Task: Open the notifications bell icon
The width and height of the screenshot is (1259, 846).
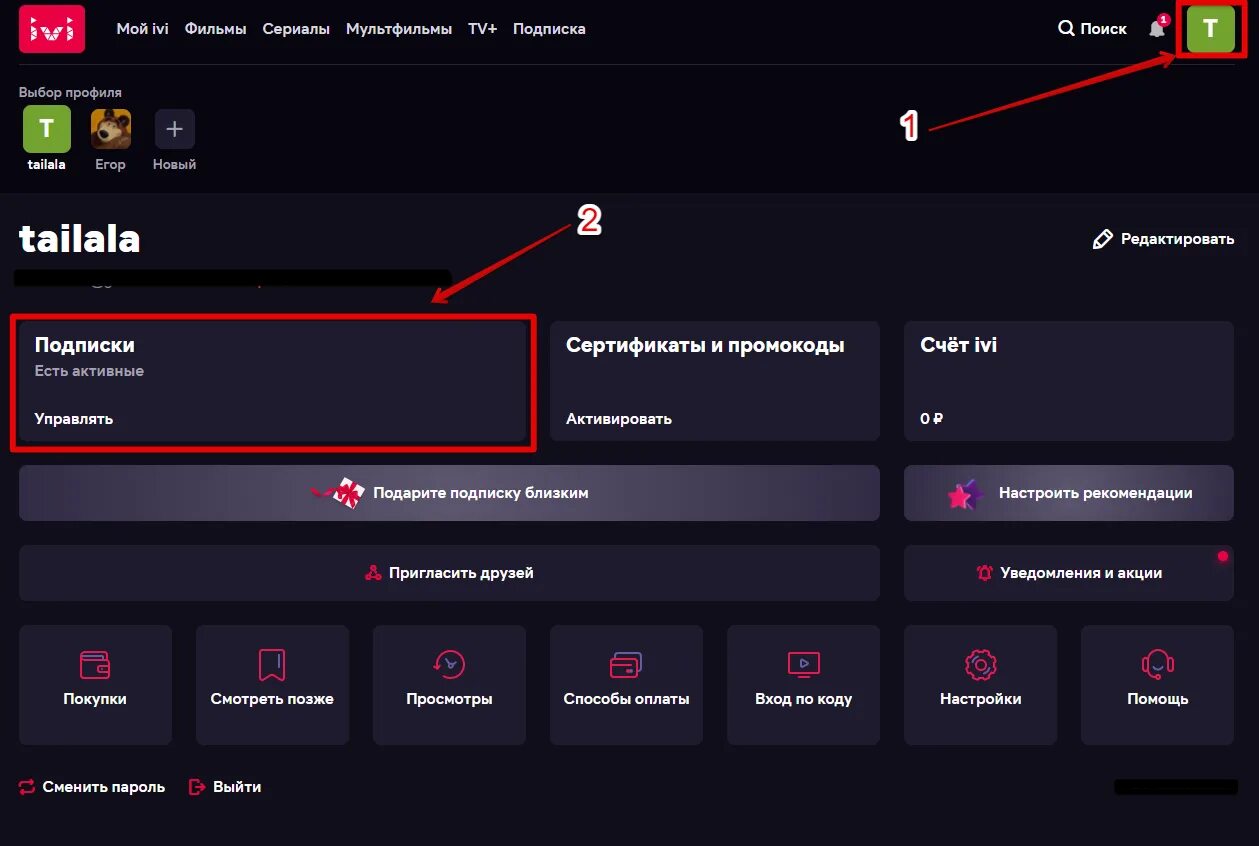Action: point(1157,28)
